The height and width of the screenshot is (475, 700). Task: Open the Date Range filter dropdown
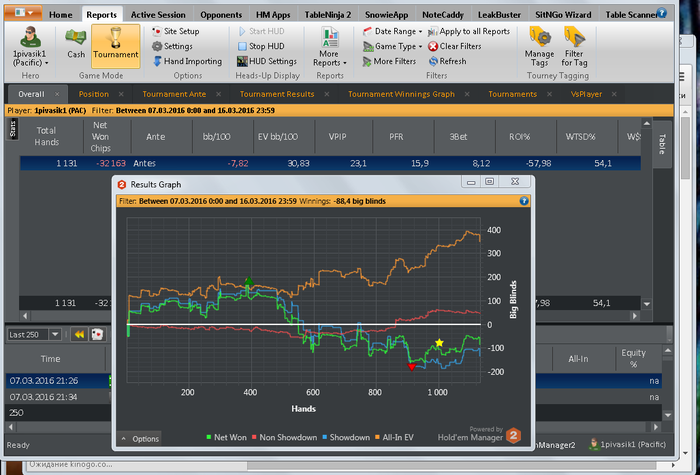[392, 31]
